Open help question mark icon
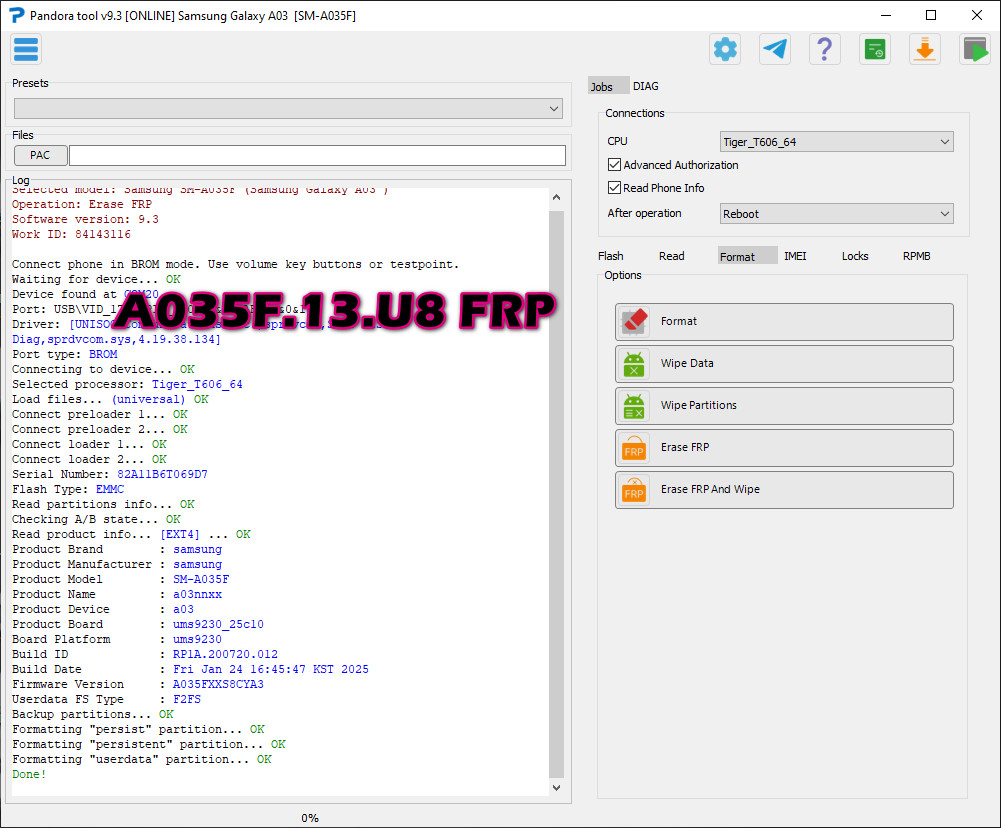Viewport: 1001px width, 828px height. (x=824, y=49)
